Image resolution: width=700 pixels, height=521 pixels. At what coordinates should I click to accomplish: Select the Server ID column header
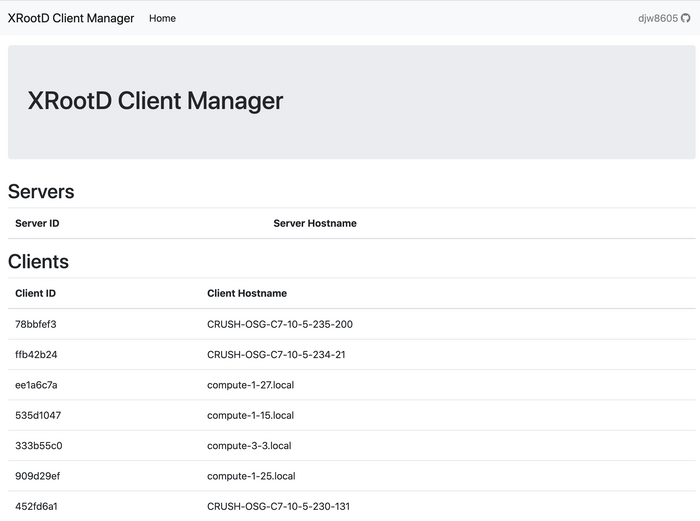37,223
